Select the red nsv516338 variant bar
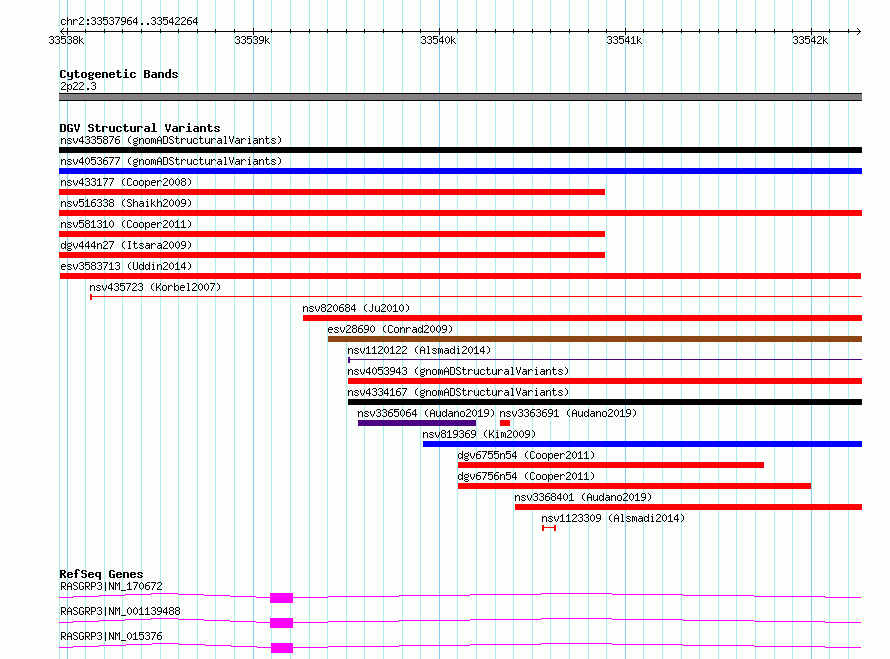890x659 pixels. pos(460,213)
